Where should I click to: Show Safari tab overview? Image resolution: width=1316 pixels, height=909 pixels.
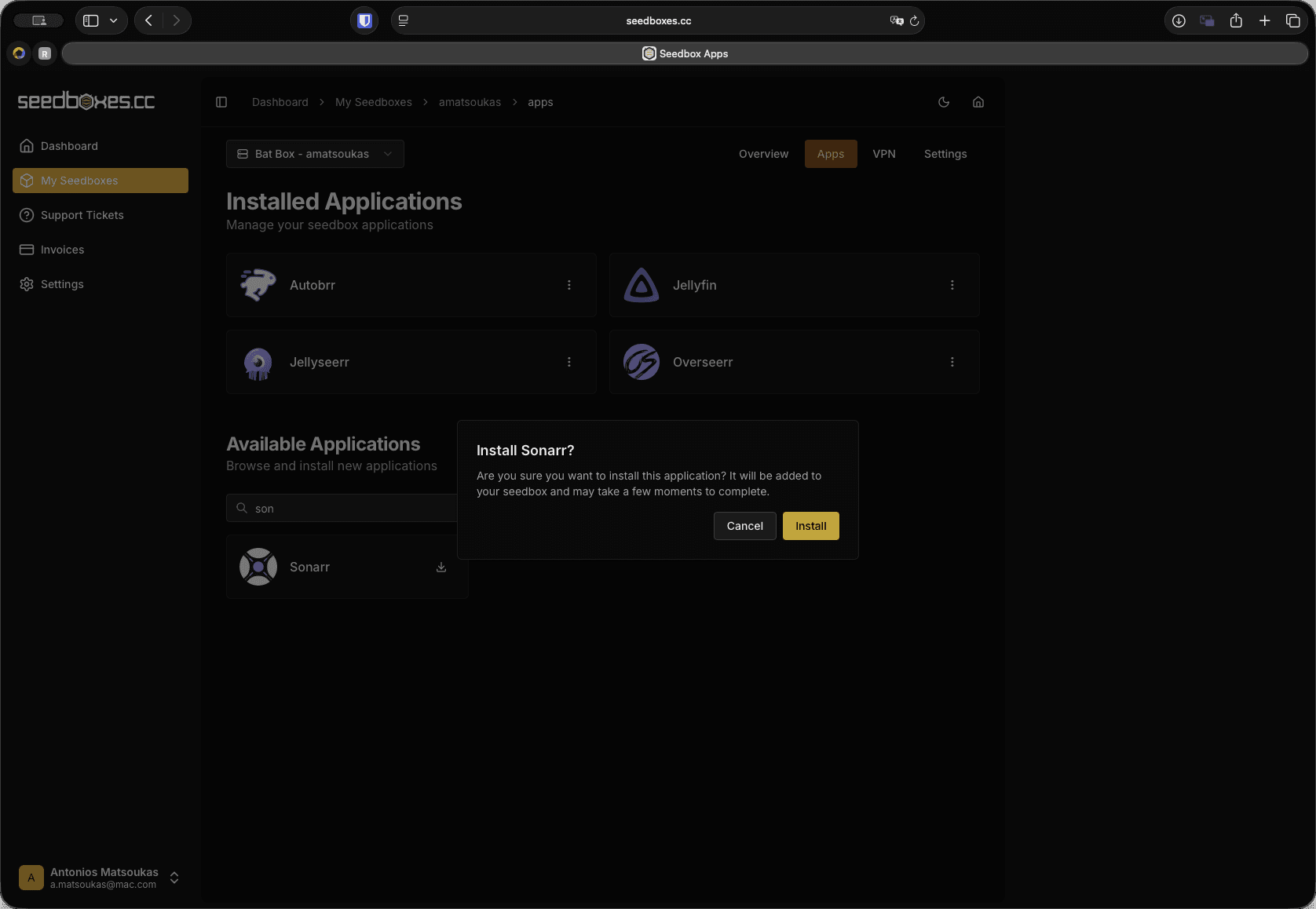[1292, 20]
